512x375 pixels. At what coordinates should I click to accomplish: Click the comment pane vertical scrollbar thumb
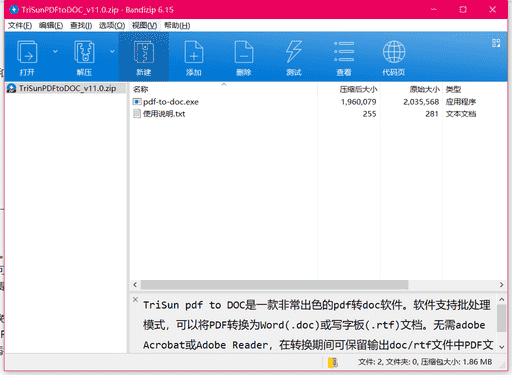501,318
